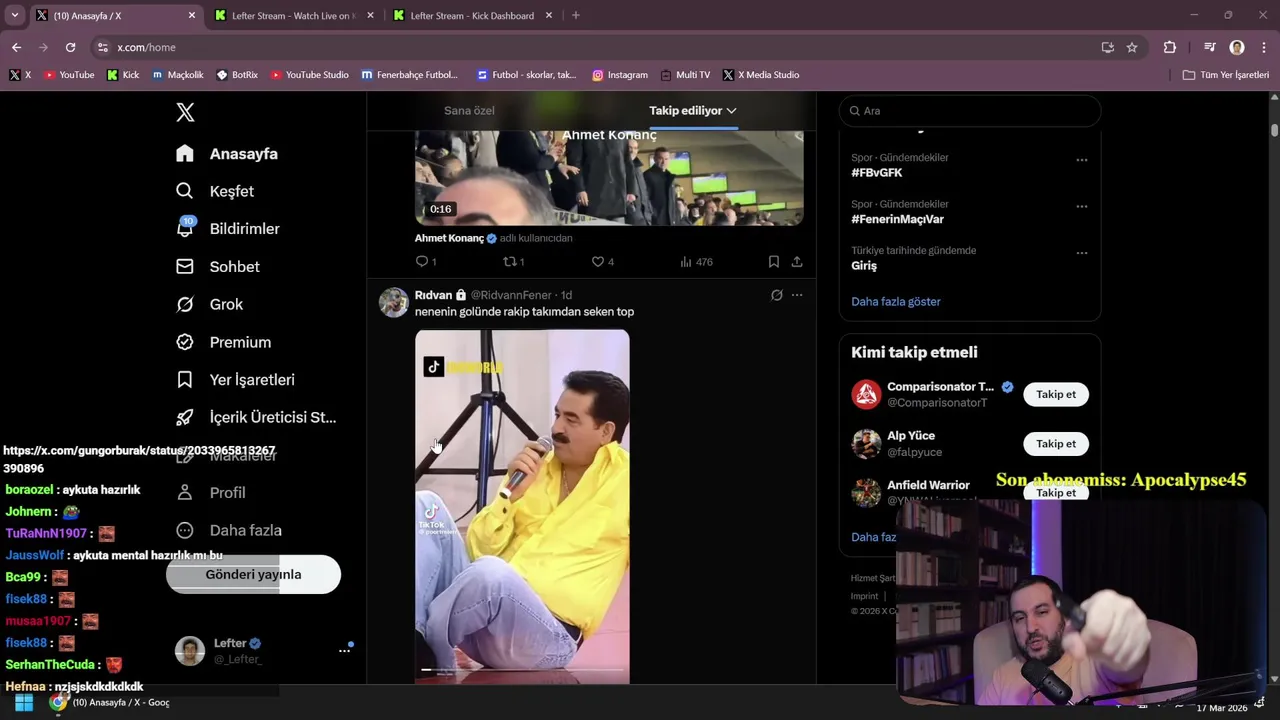Click Grok icon on Rıdvan post

pos(776,295)
